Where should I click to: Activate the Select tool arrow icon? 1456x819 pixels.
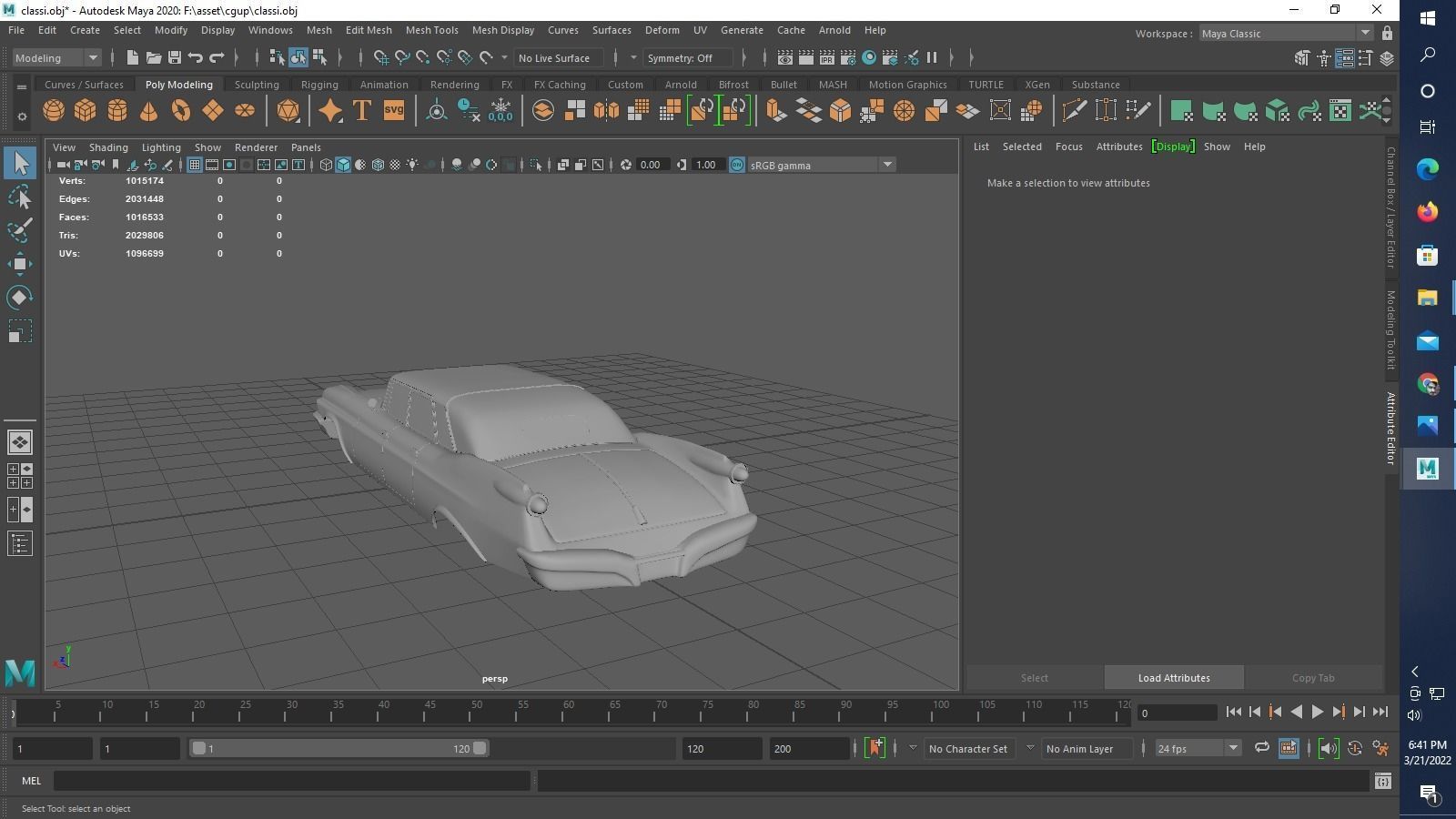(x=20, y=163)
